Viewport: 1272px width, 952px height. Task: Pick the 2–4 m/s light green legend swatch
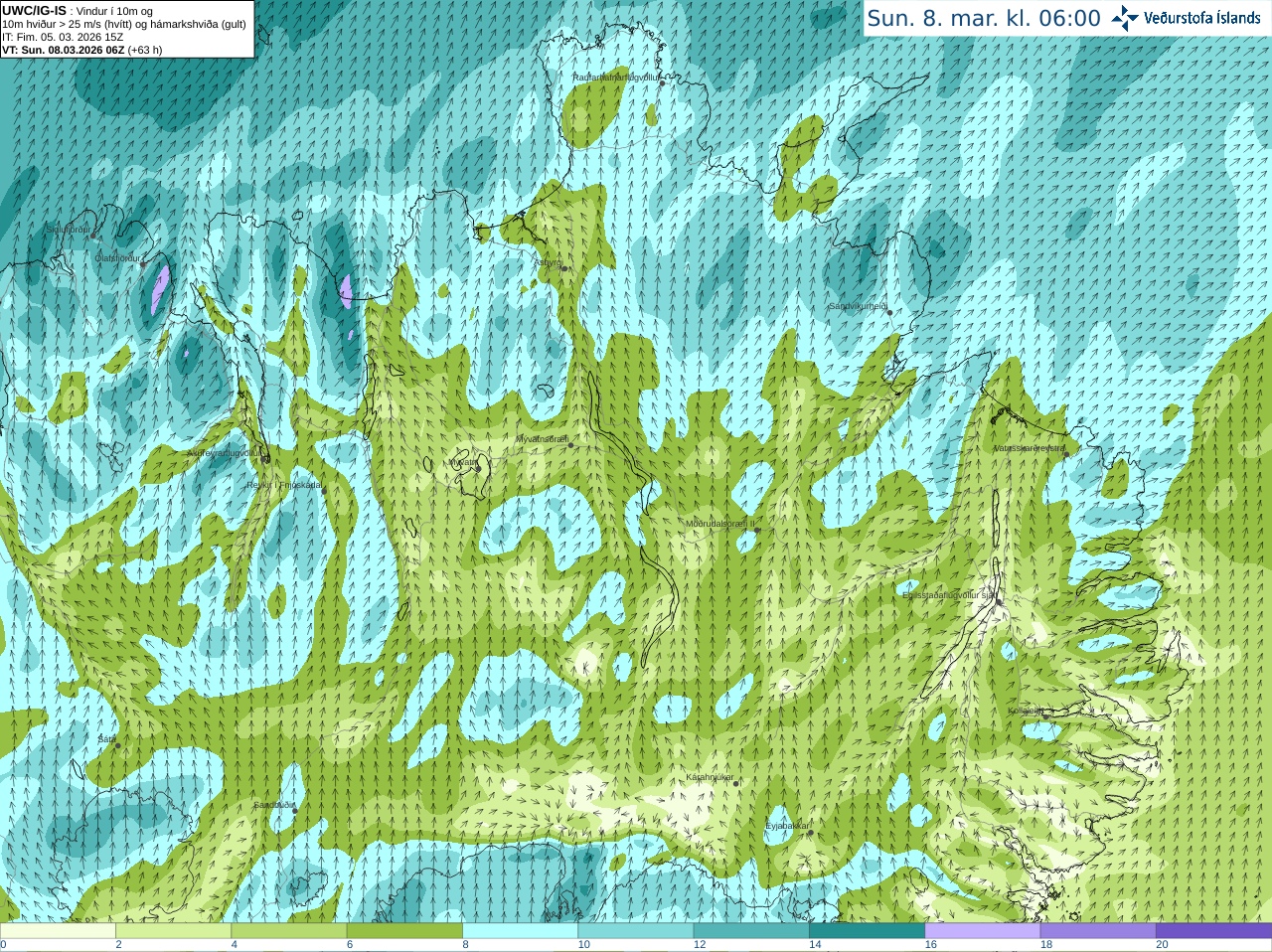[173, 931]
